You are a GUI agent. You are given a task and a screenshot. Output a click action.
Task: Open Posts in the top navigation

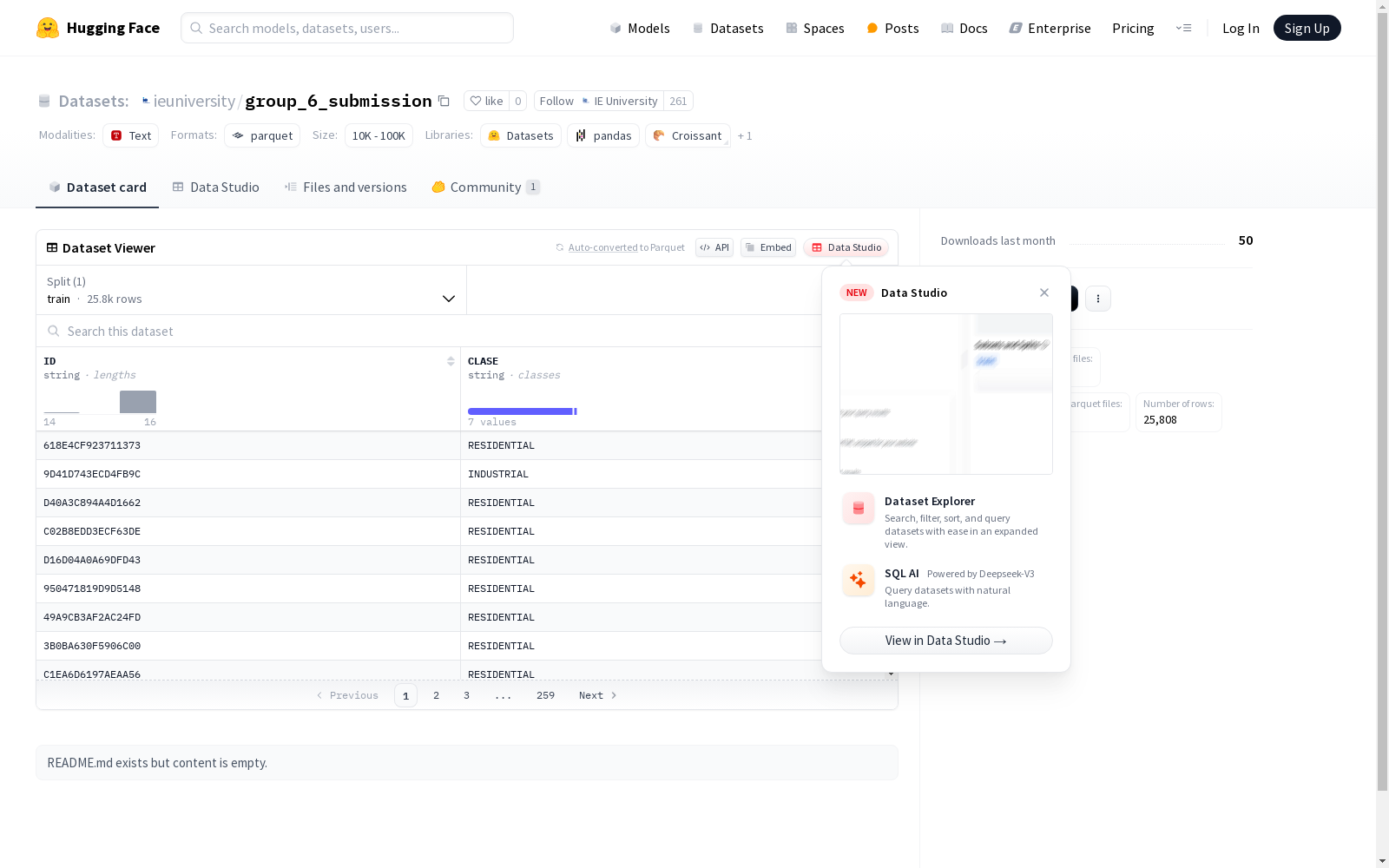[892, 28]
